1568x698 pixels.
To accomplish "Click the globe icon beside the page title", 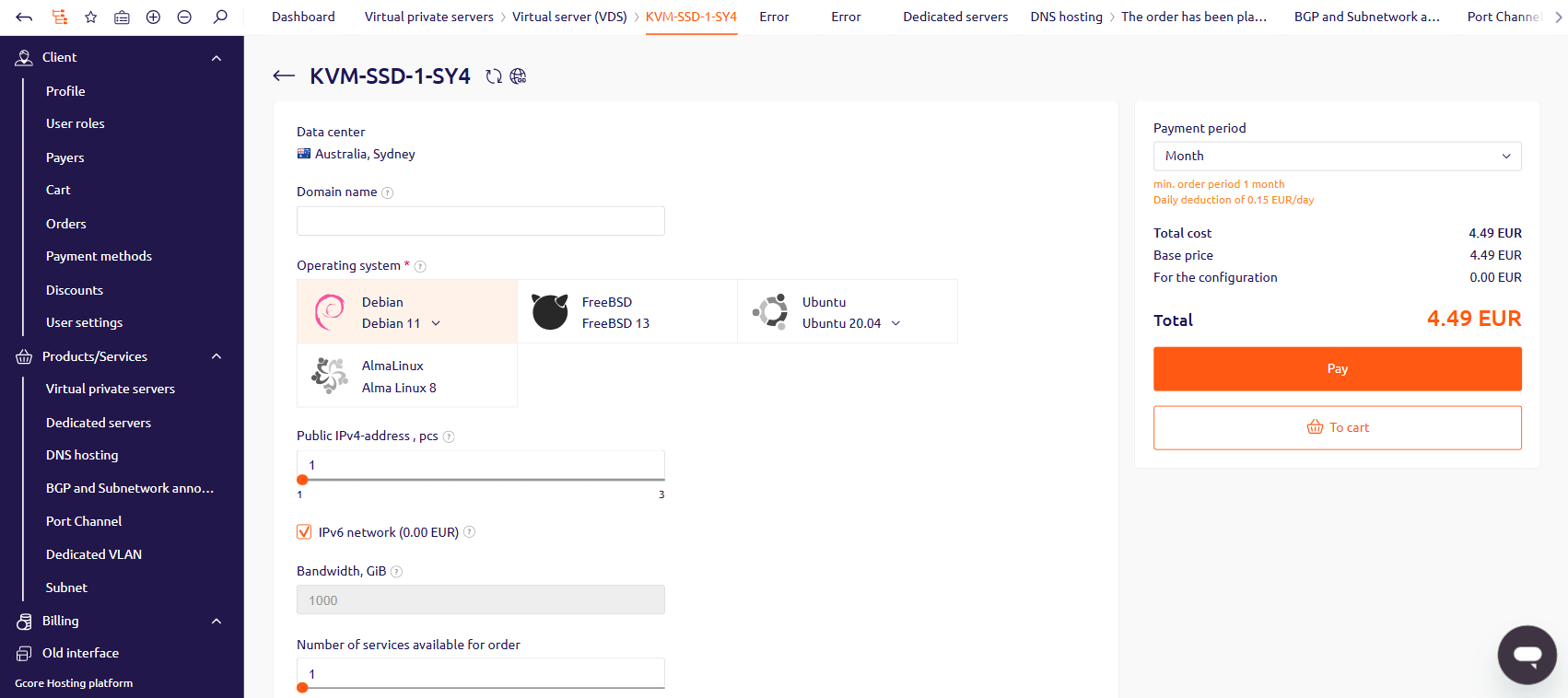I will 519,76.
